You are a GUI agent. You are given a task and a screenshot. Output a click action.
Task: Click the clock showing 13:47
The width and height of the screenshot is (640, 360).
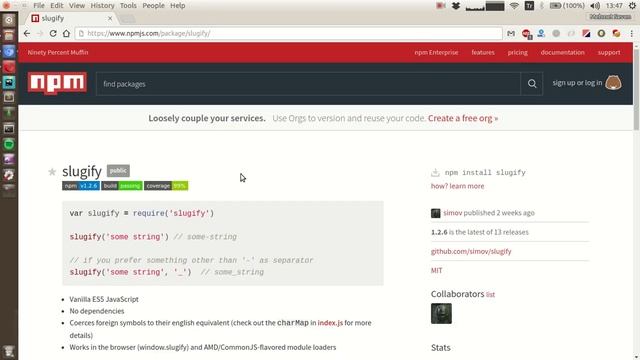point(614,6)
